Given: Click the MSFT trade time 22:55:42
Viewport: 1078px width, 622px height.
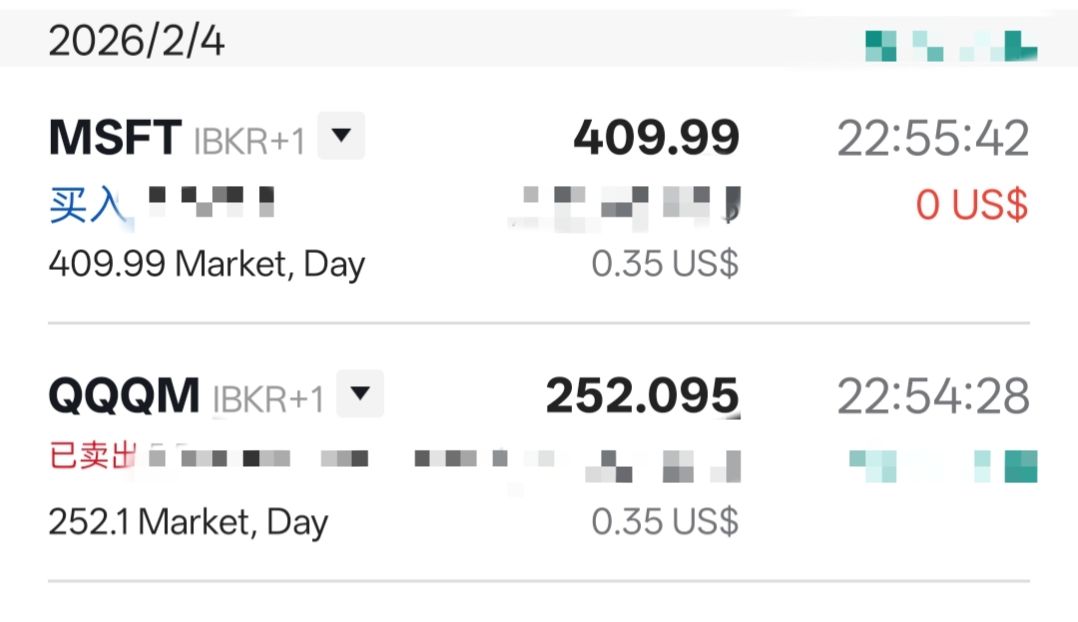Looking at the screenshot, I should [932, 138].
